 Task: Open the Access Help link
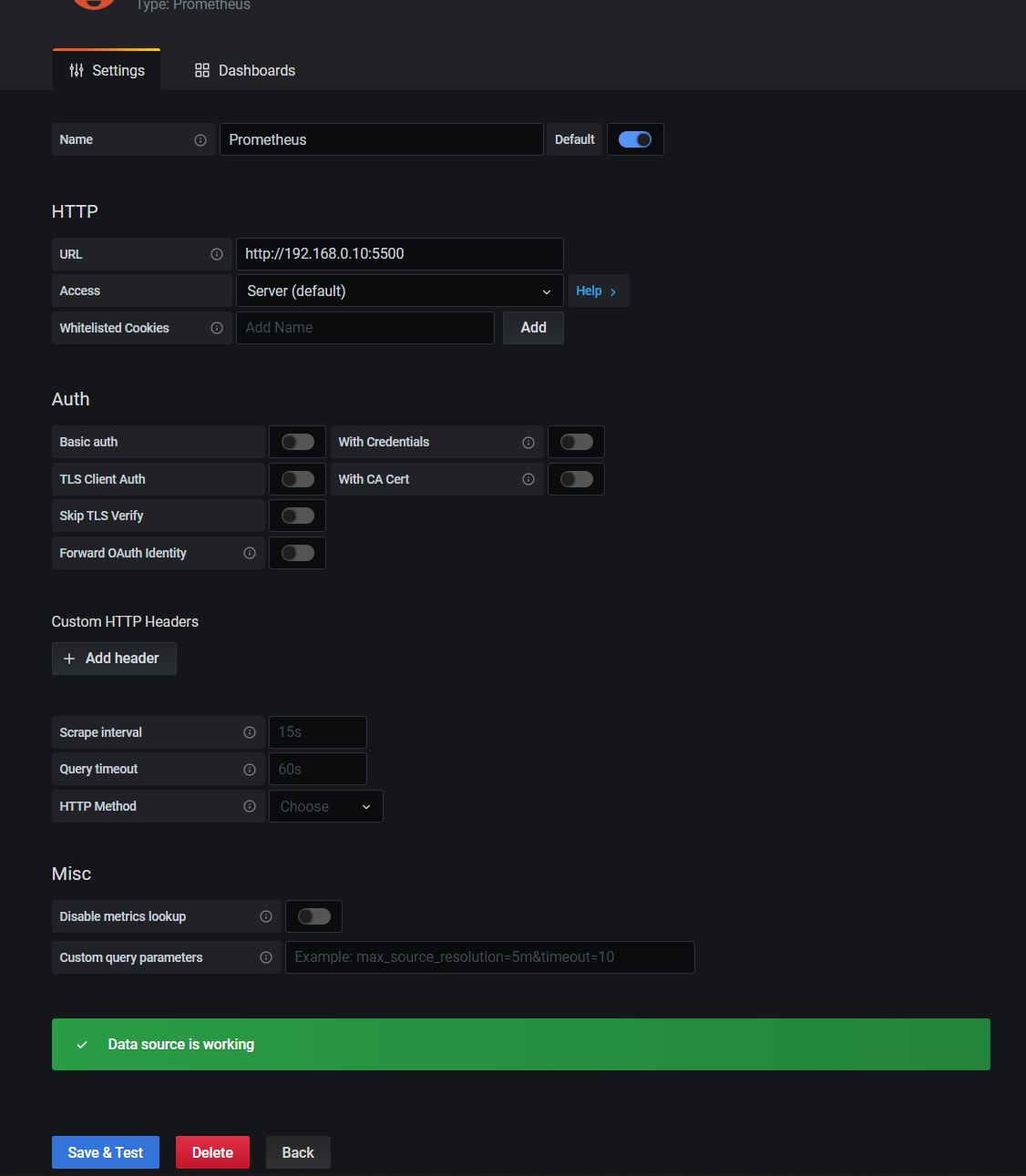pos(597,291)
